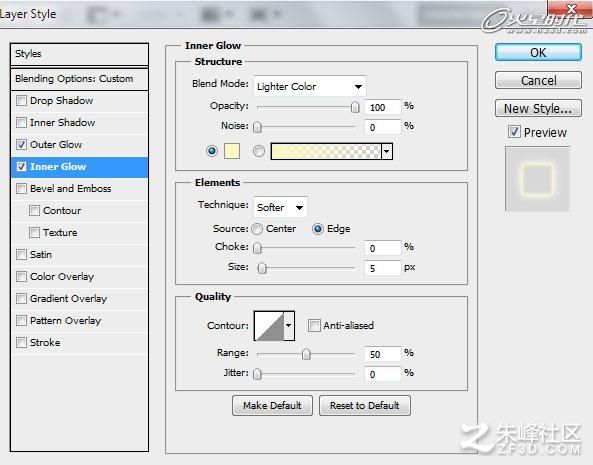Click the Size value input field
Viewport: 593px width, 465px height.
pos(382,268)
